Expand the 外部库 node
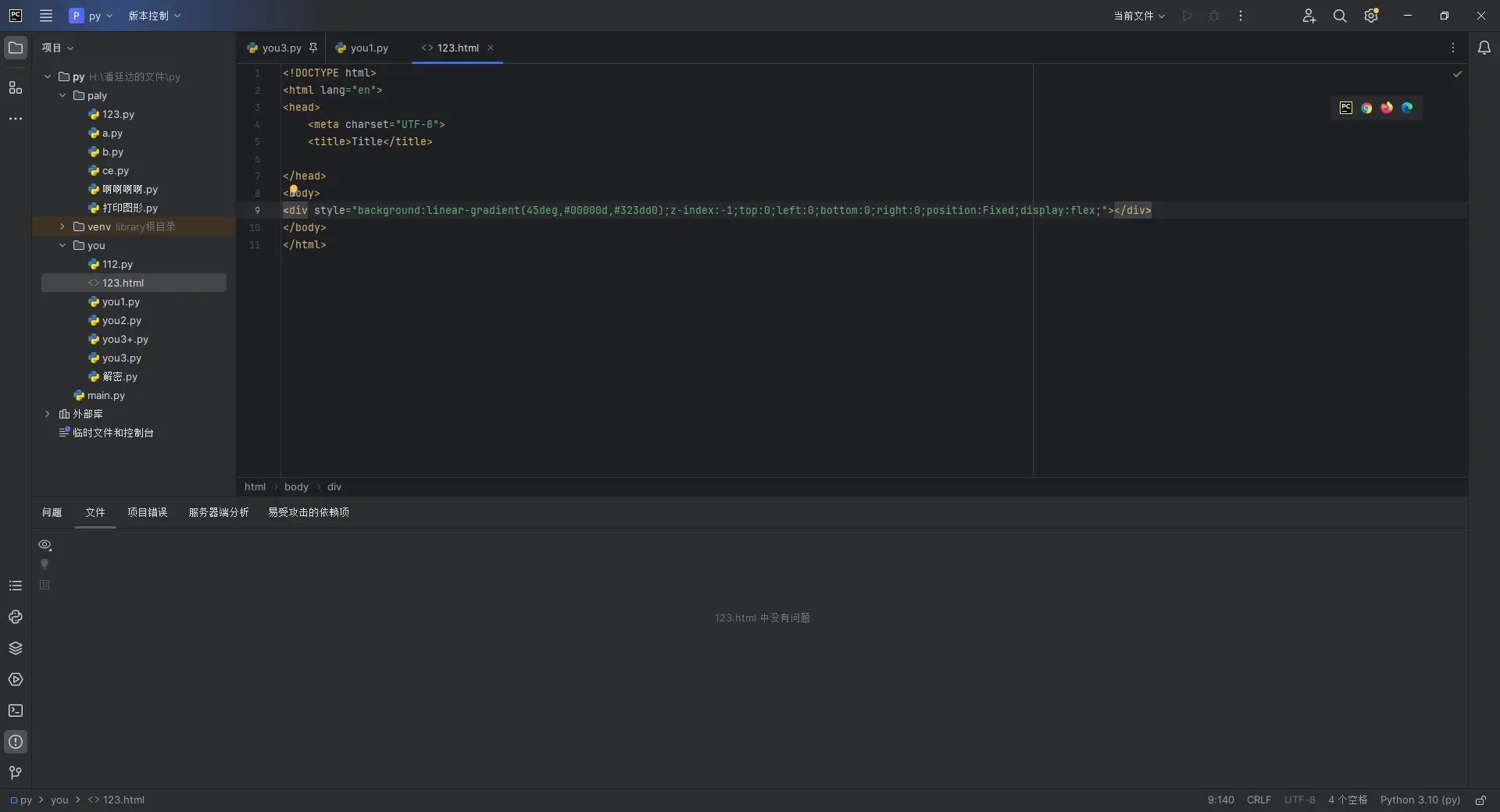Viewport: 1500px width, 812px height. [48, 414]
